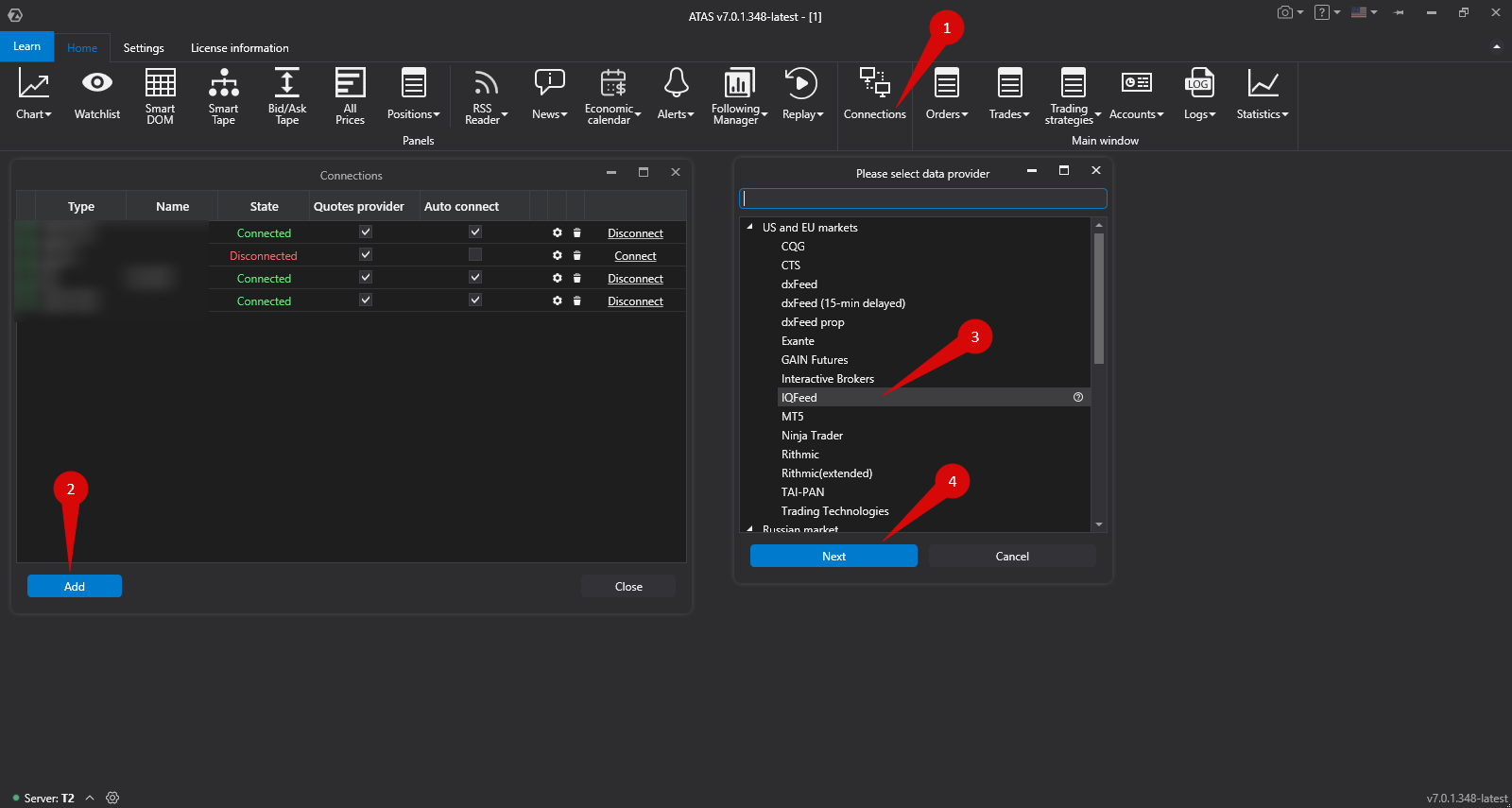The height and width of the screenshot is (808, 1512).
Task: Collapse the US and EU markets group
Action: click(750, 228)
